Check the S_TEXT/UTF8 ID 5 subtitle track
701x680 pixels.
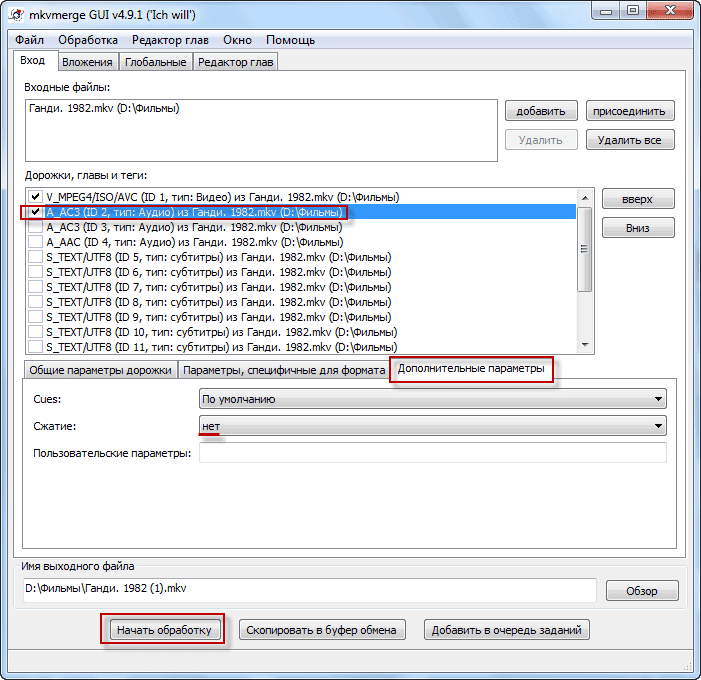[x=35, y=257]
